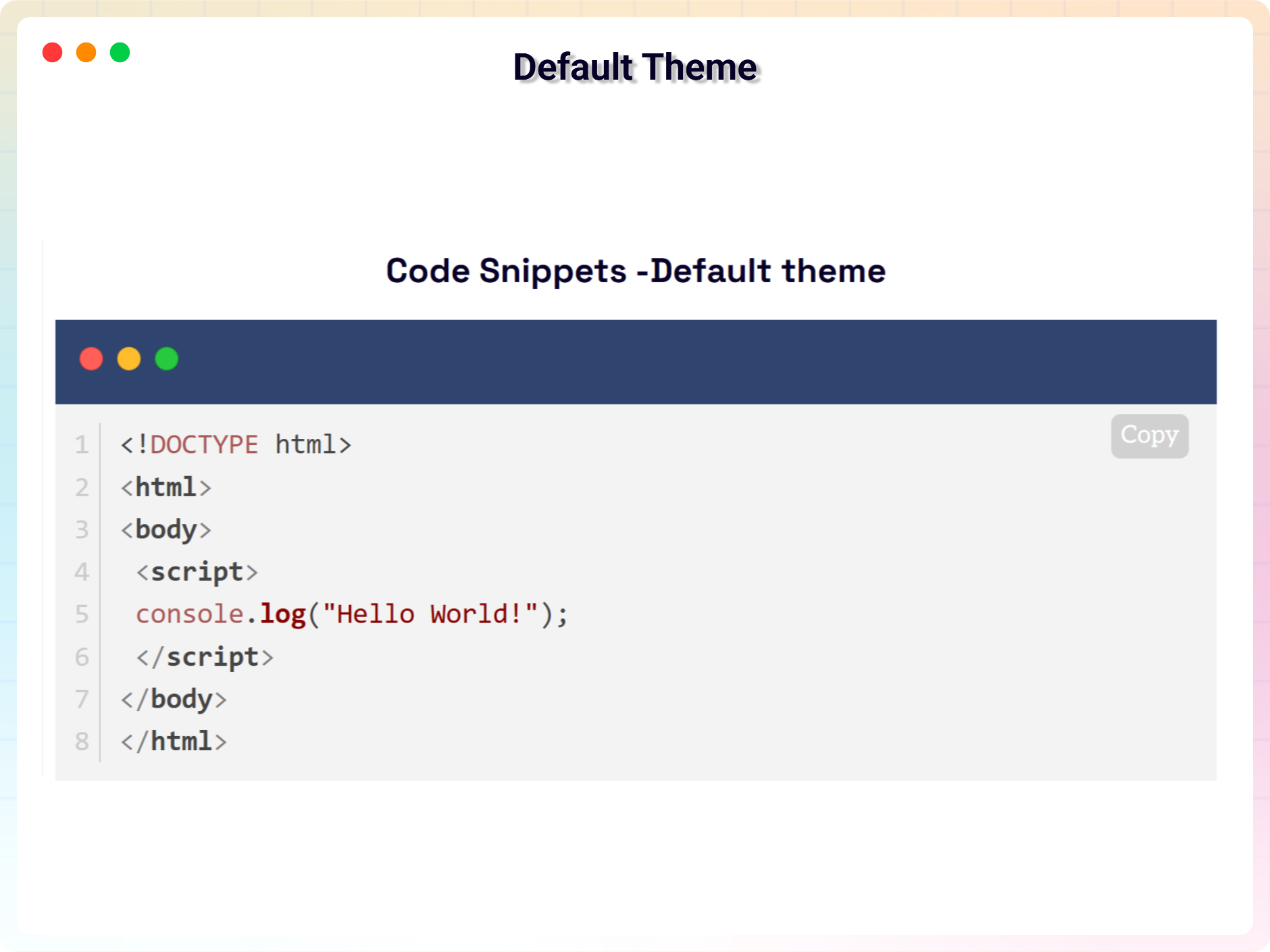Click the green dot in the code header
Viewport: 1270px width, 952px height.
(166, 359)
